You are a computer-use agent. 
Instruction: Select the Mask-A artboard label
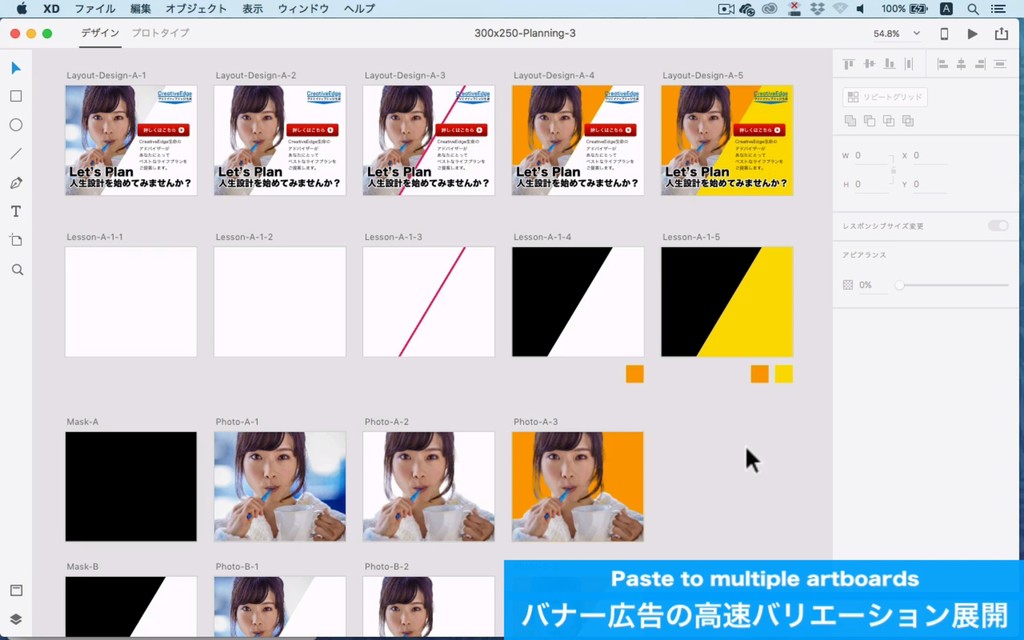[x=82, y=421]
